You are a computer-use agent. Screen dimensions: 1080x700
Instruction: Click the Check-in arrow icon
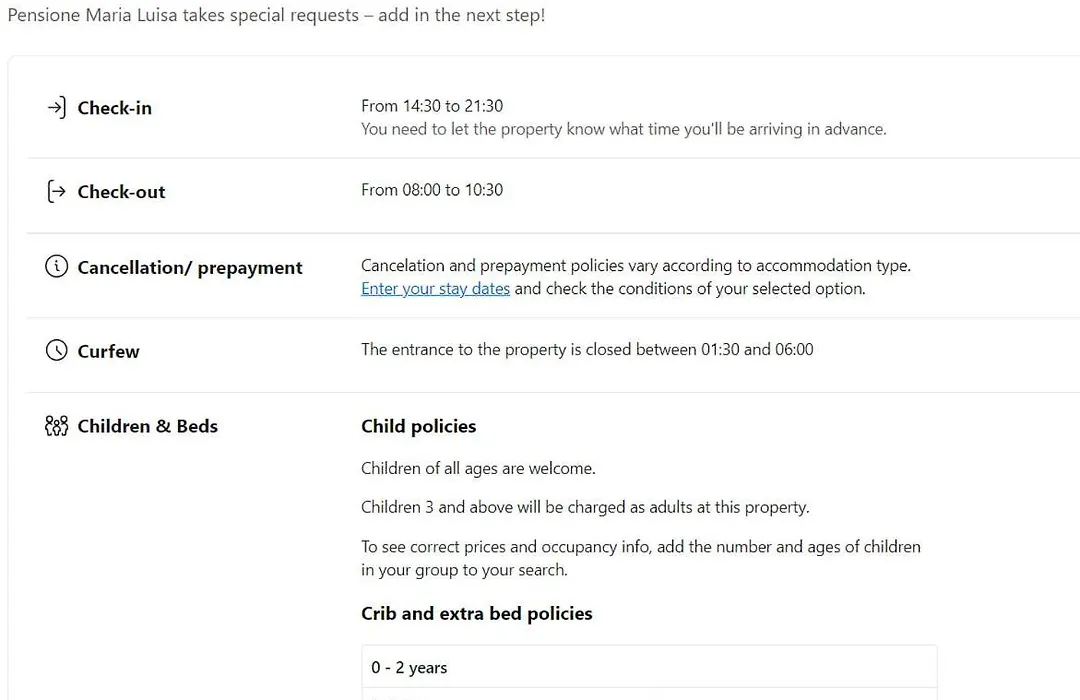coord(56,107)
